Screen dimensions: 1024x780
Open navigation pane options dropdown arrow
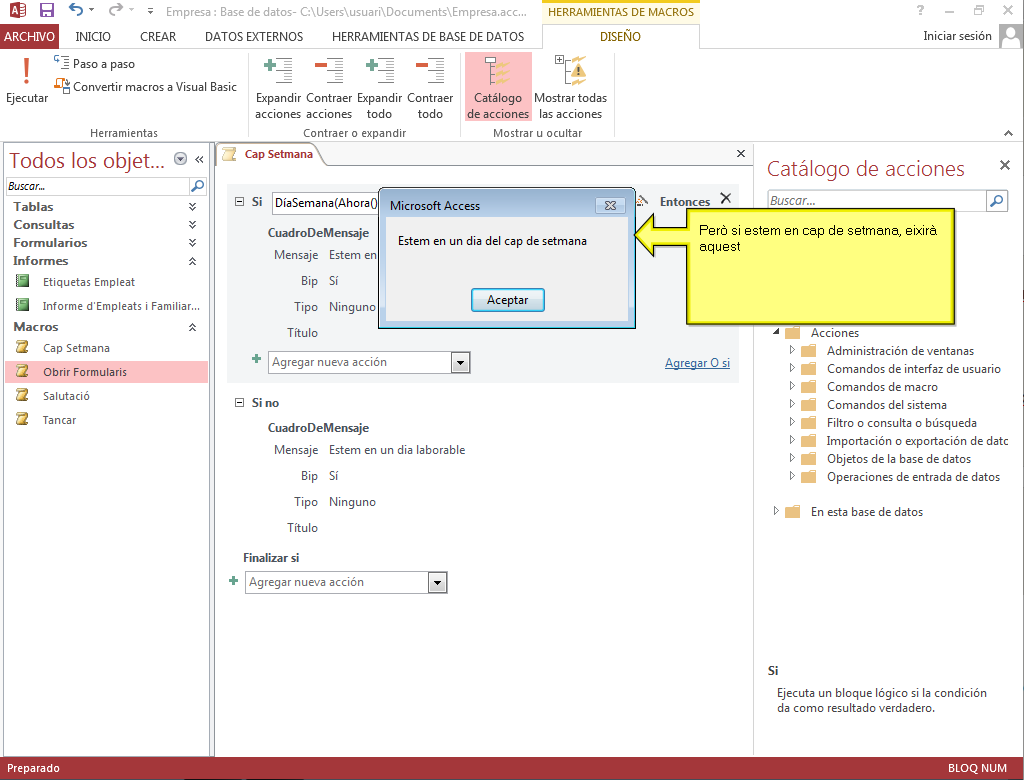(181, 159)
